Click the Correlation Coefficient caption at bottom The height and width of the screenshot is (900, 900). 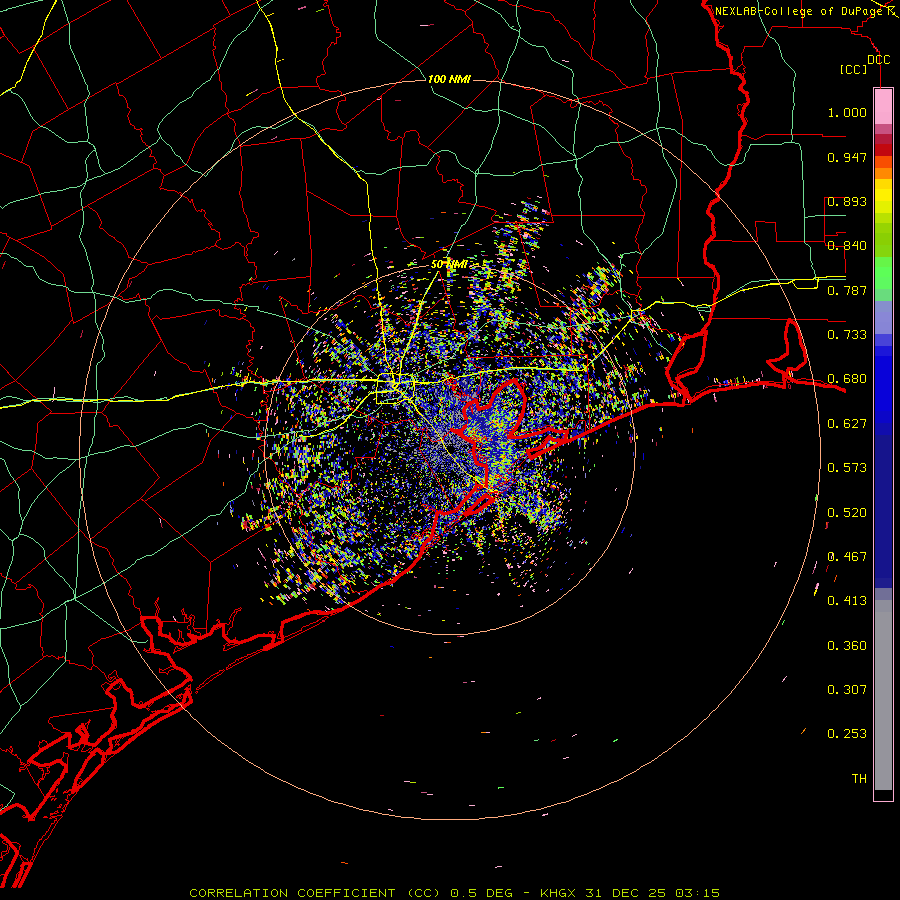pos(455,893)
